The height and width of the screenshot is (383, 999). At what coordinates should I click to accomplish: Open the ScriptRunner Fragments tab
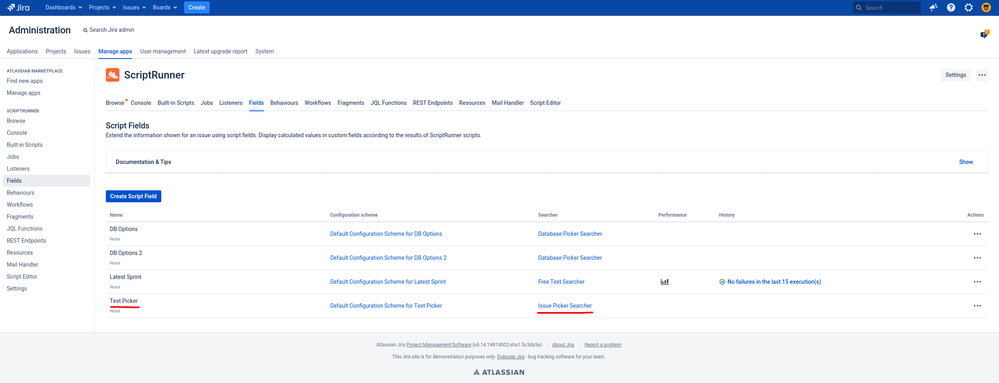point(350,103)
